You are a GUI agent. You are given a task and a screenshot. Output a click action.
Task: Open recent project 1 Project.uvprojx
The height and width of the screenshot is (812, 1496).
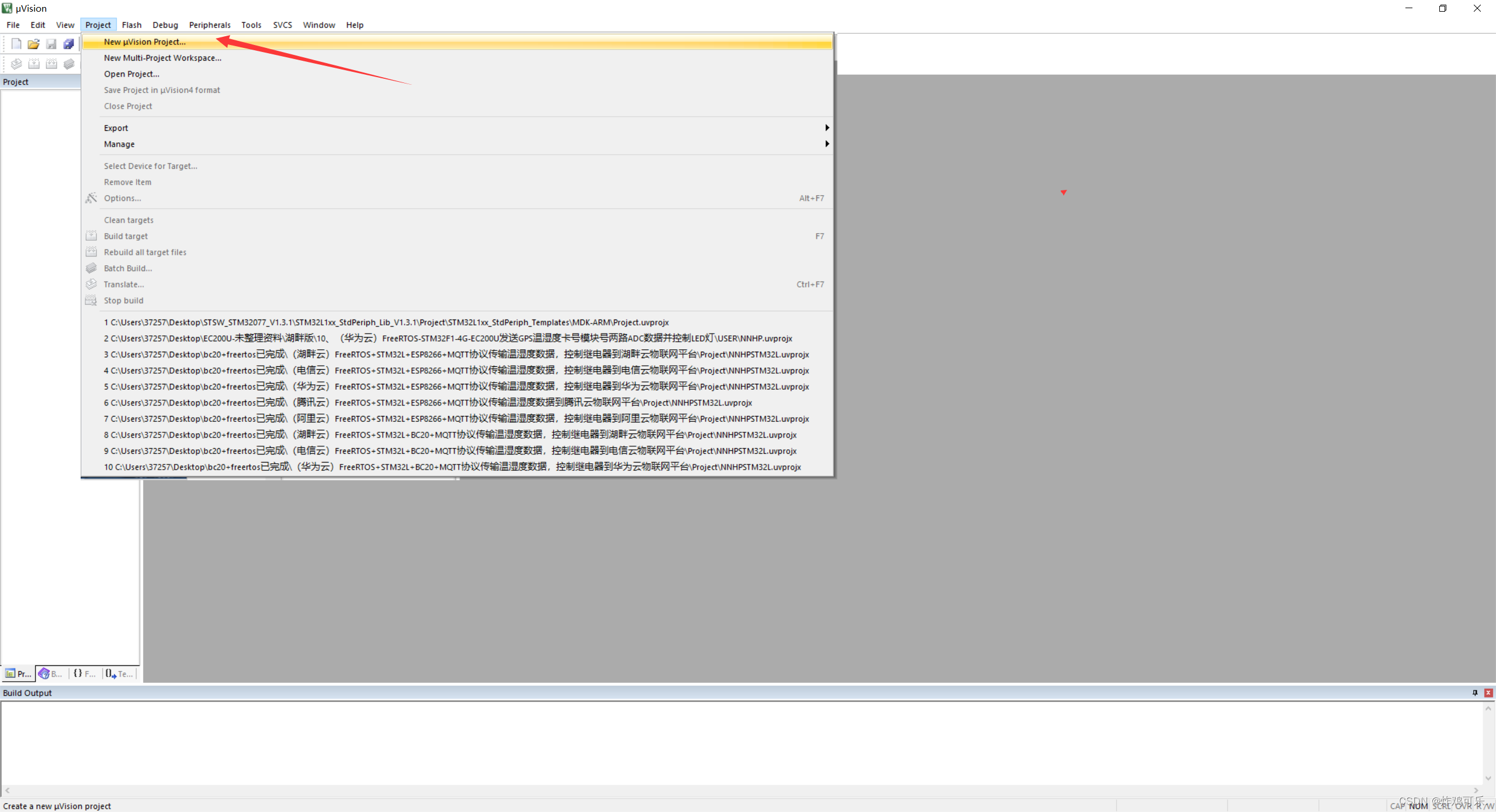point(386,322)
